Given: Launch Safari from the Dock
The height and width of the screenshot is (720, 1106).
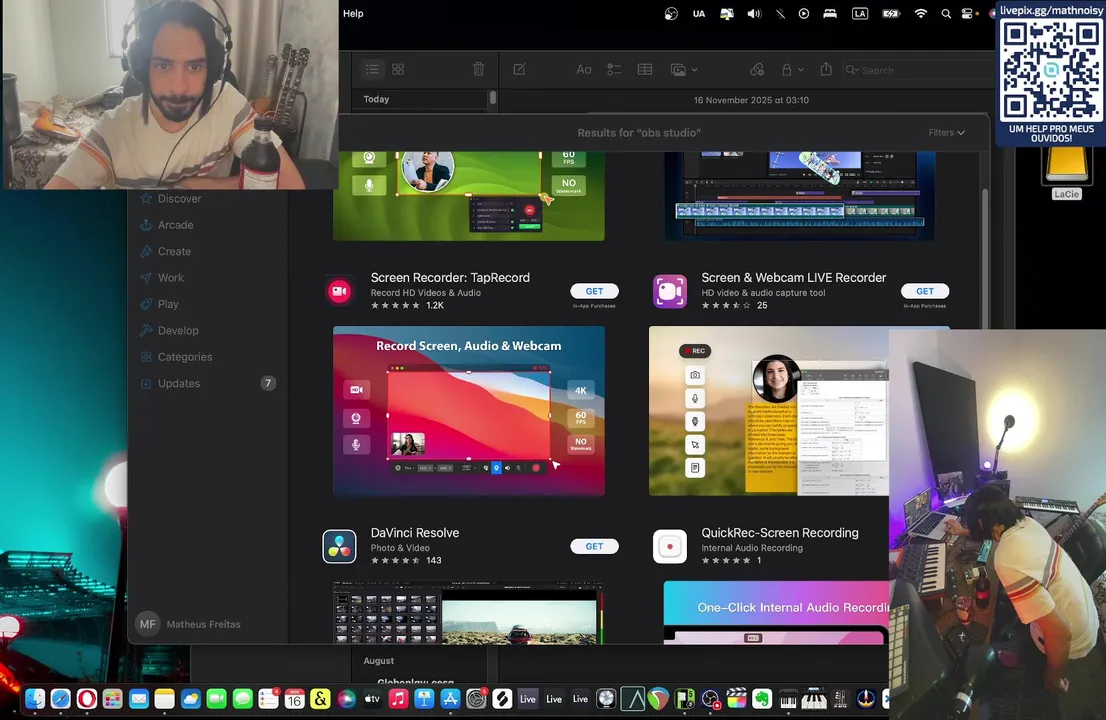Looking at the screenshot, I should 61,699.
